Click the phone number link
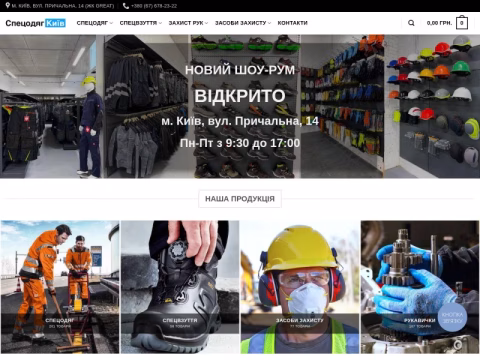 coord(154,6)
